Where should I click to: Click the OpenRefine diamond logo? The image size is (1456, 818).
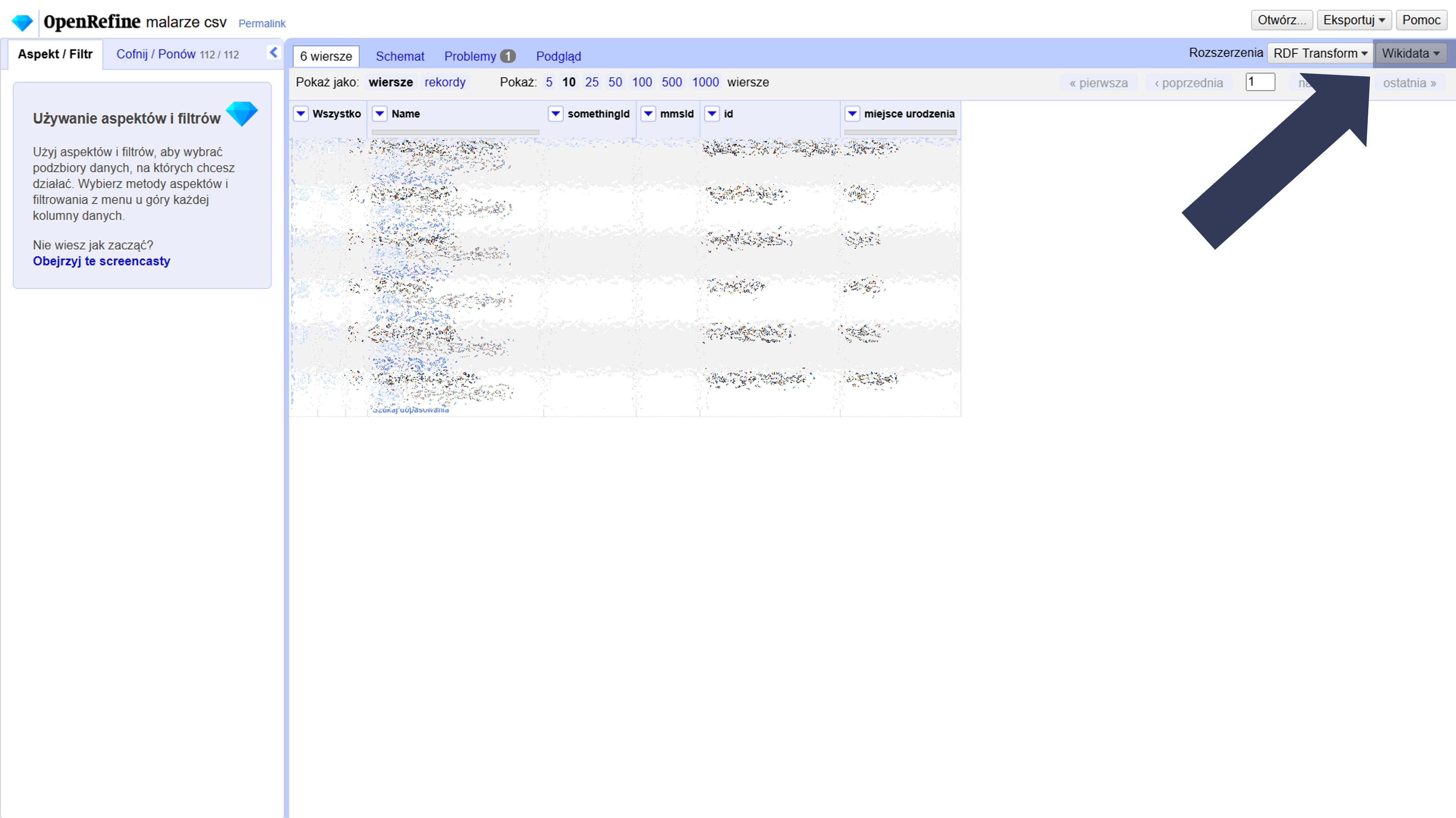tap(23, 22)
